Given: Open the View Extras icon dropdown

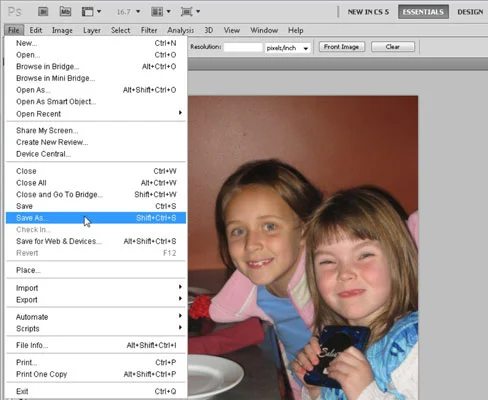Looking at the screenshot, I should [x=91, y=12].
